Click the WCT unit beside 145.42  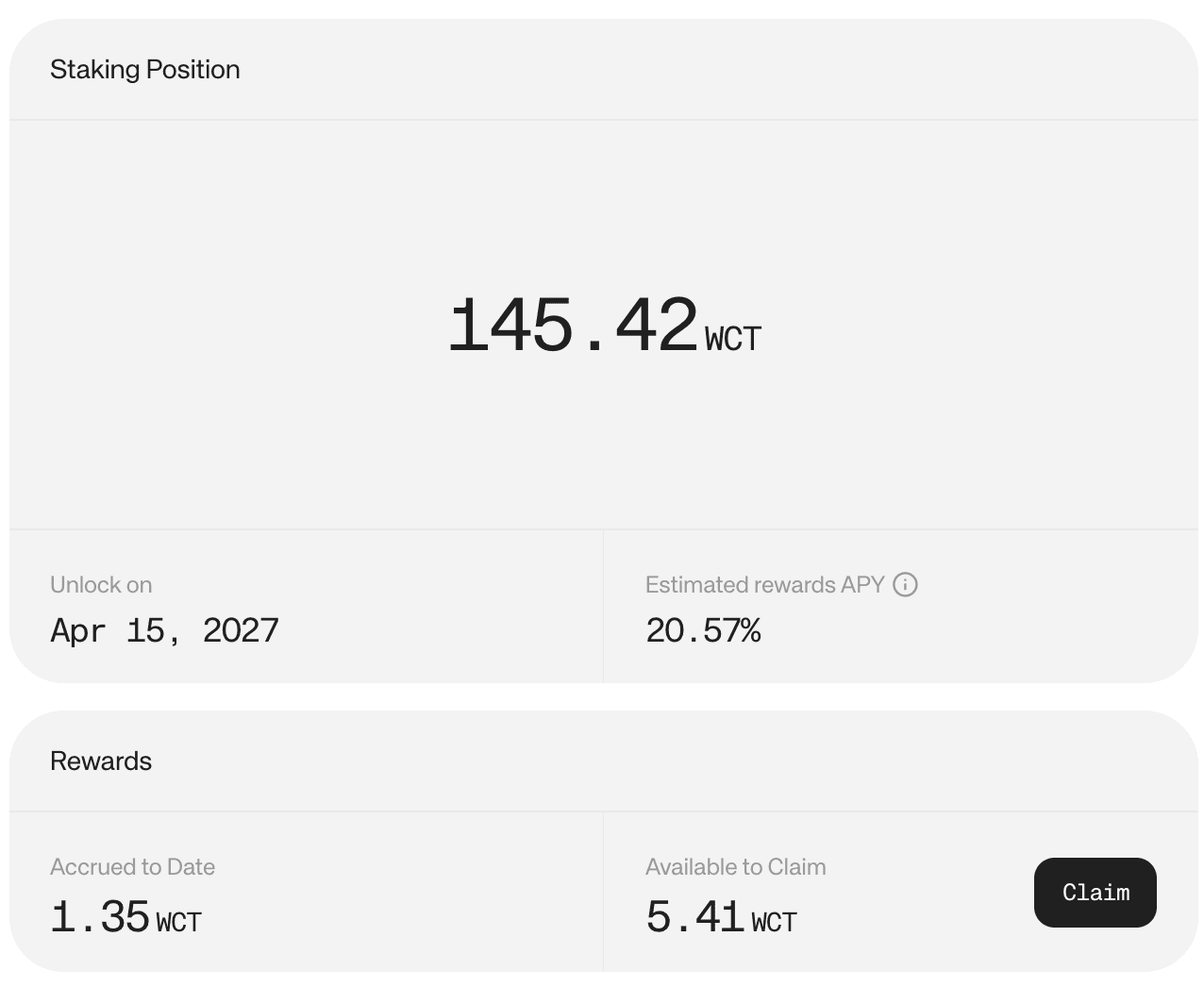(733, 339)
